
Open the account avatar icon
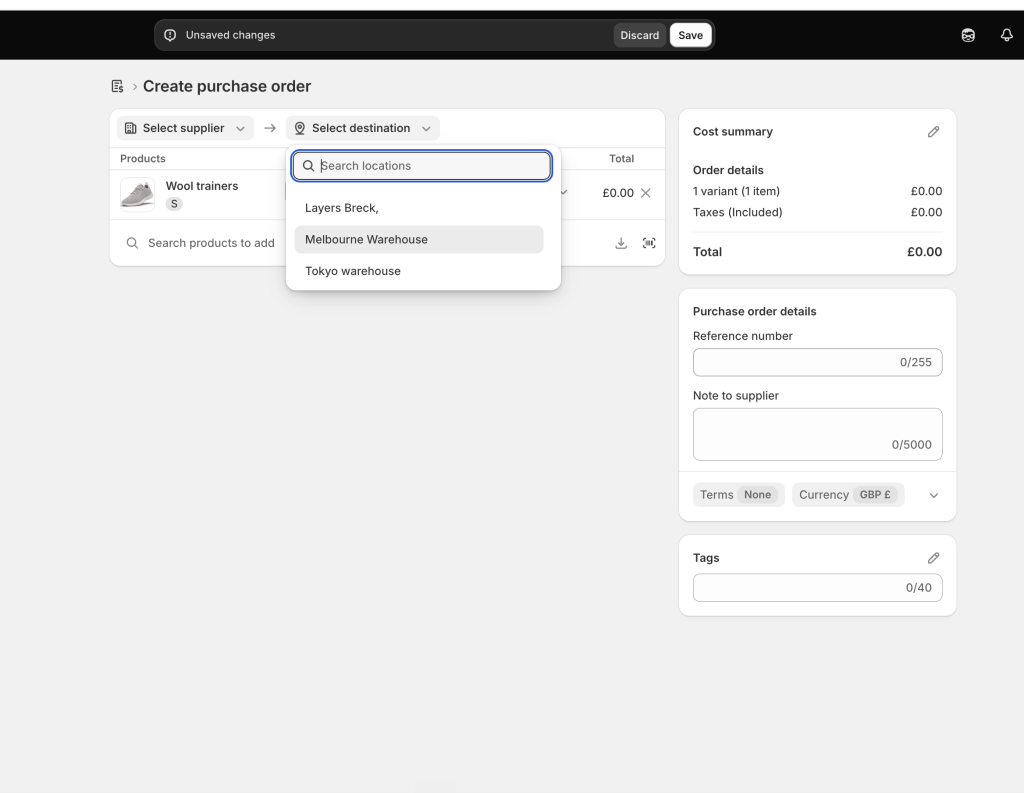coord(968,35)
